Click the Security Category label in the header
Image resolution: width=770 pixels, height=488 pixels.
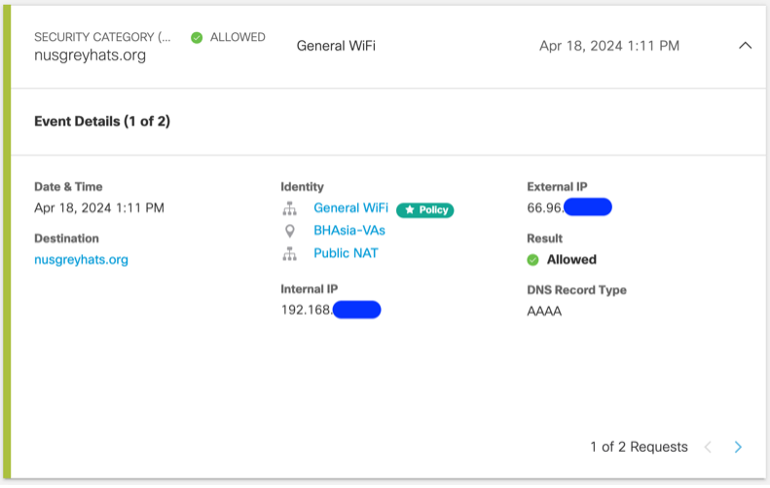tap(102, 37)
